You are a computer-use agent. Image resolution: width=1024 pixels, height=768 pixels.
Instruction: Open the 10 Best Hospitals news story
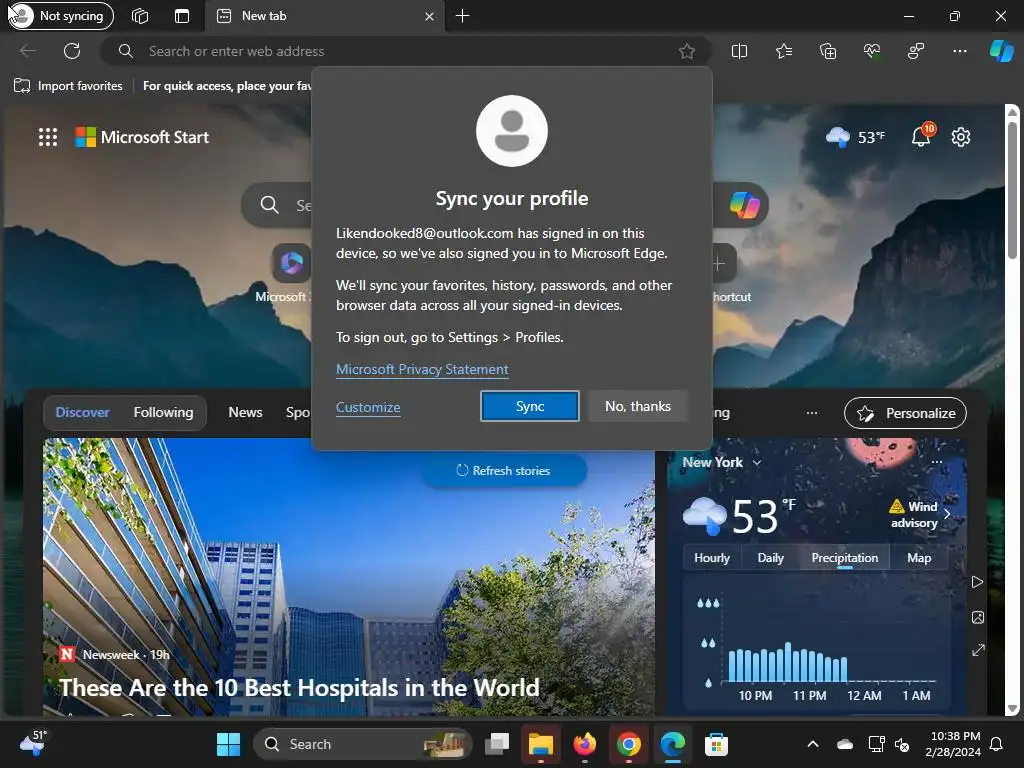tap(299, 688)
